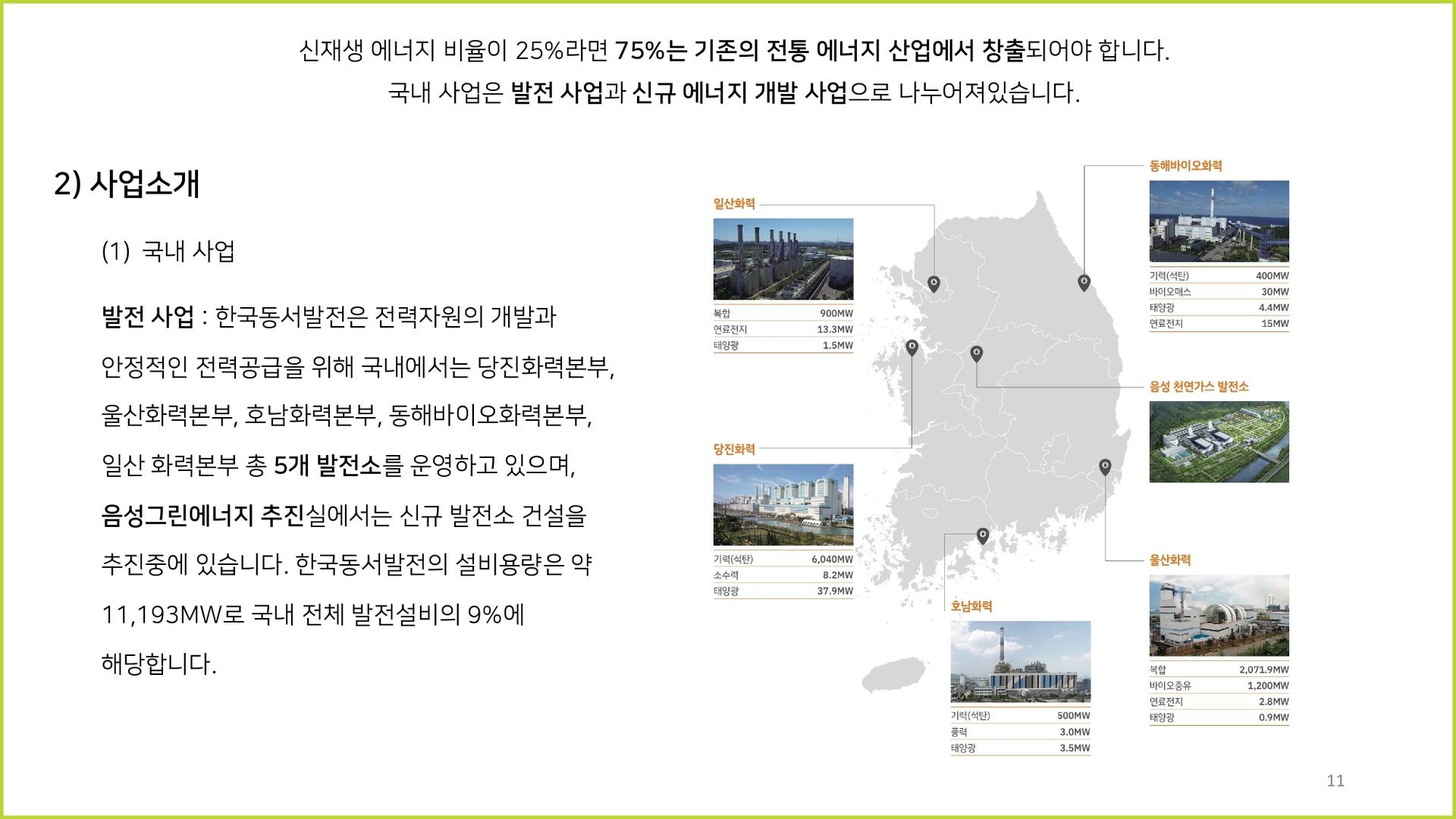The height and width of the screenshot is (819, 1456).
Task: Click the 0.9MW solar value
Action: (x=1274, y=717)
